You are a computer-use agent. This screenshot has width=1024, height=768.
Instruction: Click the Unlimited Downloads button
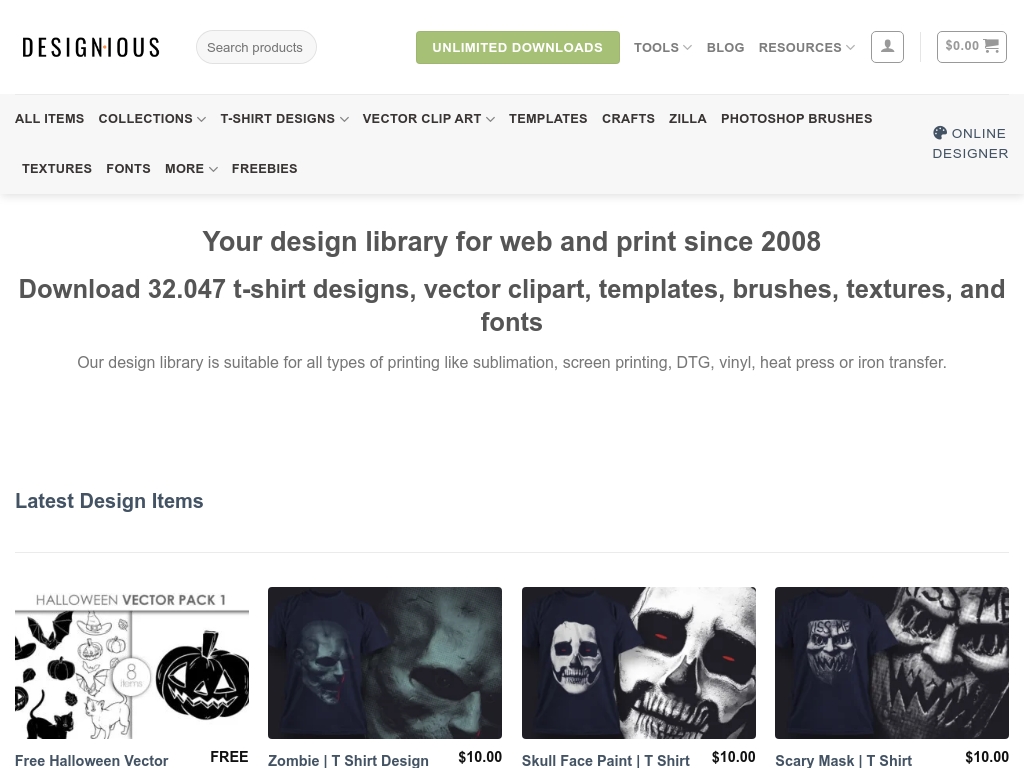point(518,48)
